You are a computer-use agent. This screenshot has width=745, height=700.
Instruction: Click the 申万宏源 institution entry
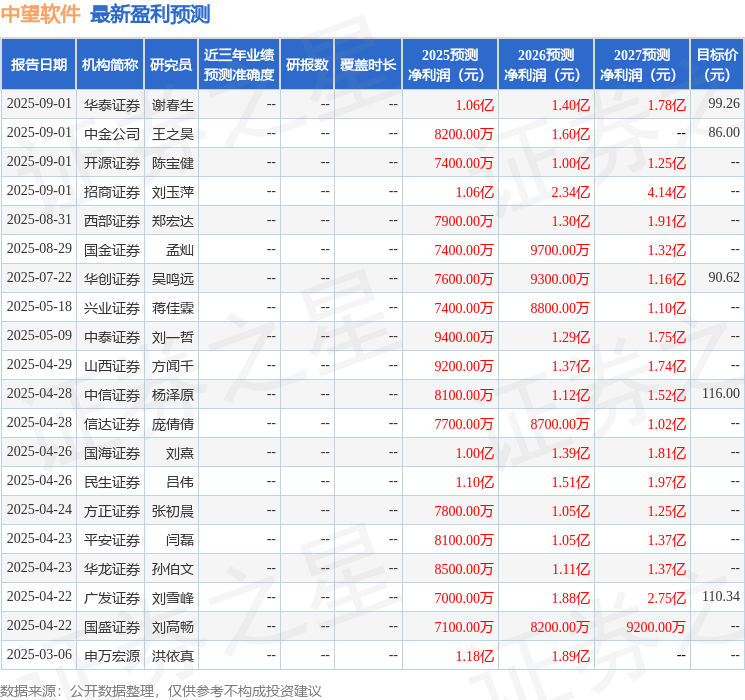click(x=111, y=656)
